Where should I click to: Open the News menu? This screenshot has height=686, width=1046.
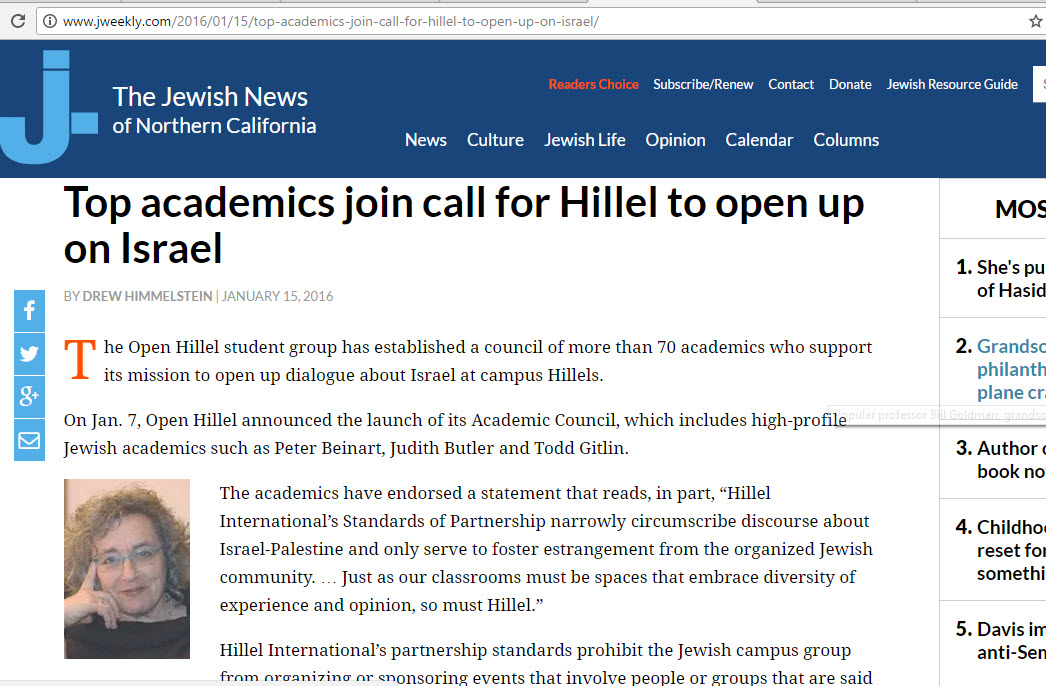[x=426, y=140]
